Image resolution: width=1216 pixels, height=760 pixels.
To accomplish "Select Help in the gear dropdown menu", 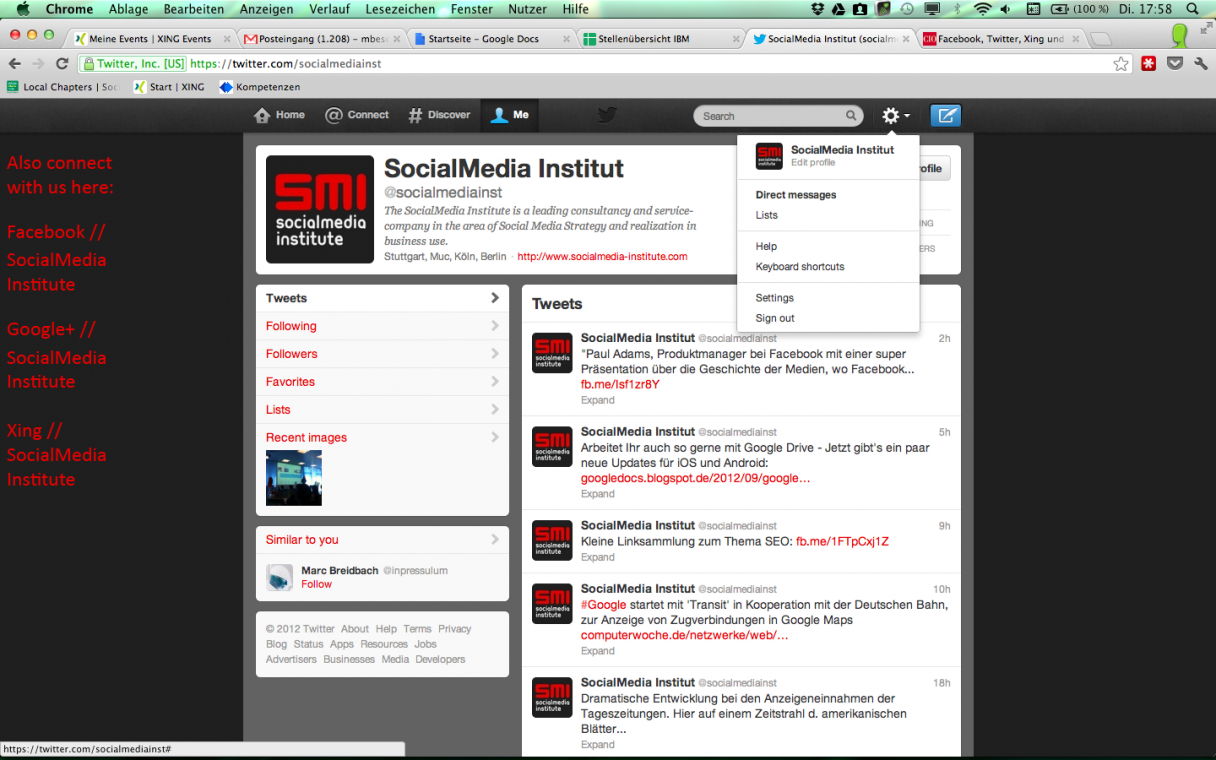I will pos(766,246).
